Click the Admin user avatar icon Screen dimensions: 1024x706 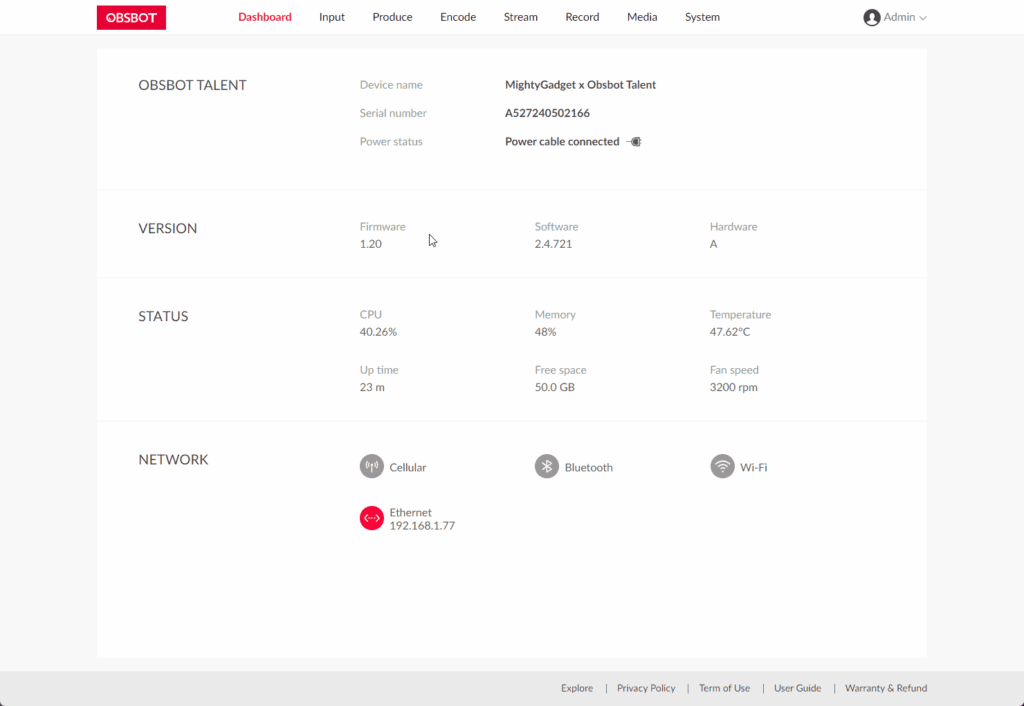pos(871,17)
